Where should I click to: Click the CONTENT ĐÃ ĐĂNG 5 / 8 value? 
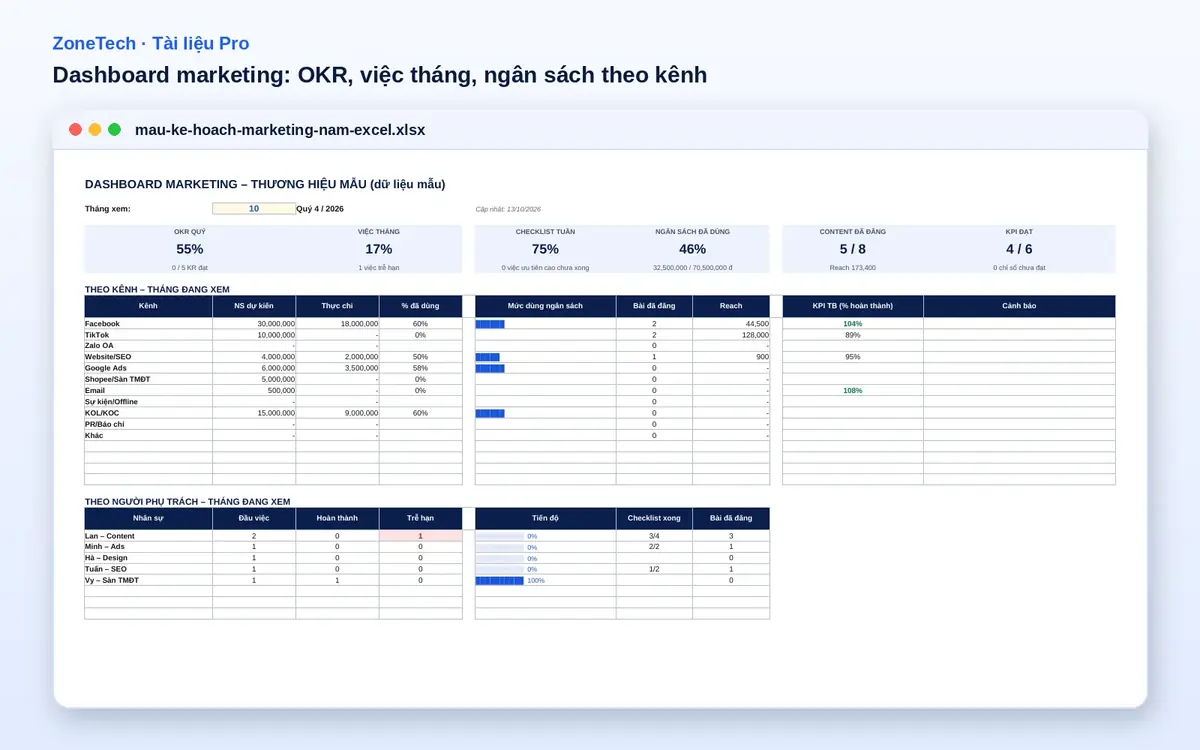pos(852,249)
